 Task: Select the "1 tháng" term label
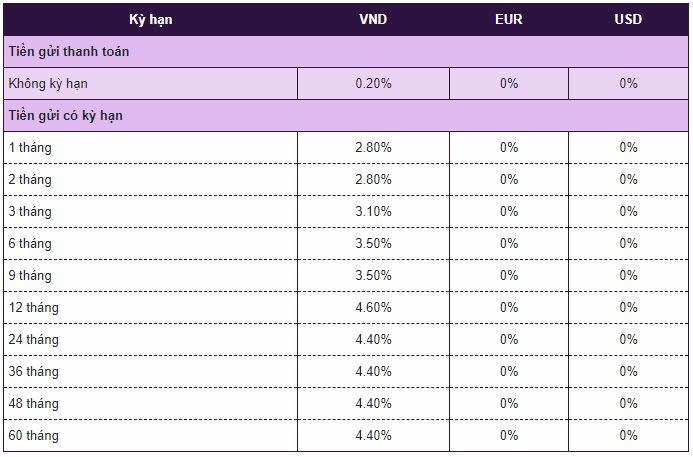(29, 147)
